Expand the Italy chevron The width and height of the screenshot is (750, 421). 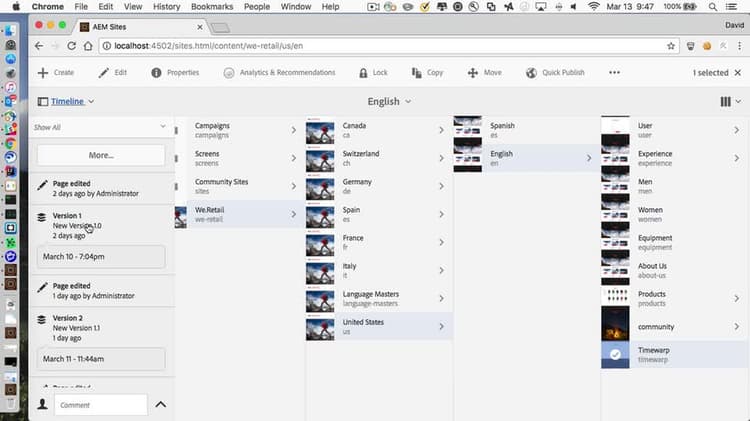(x=441, y=270)
